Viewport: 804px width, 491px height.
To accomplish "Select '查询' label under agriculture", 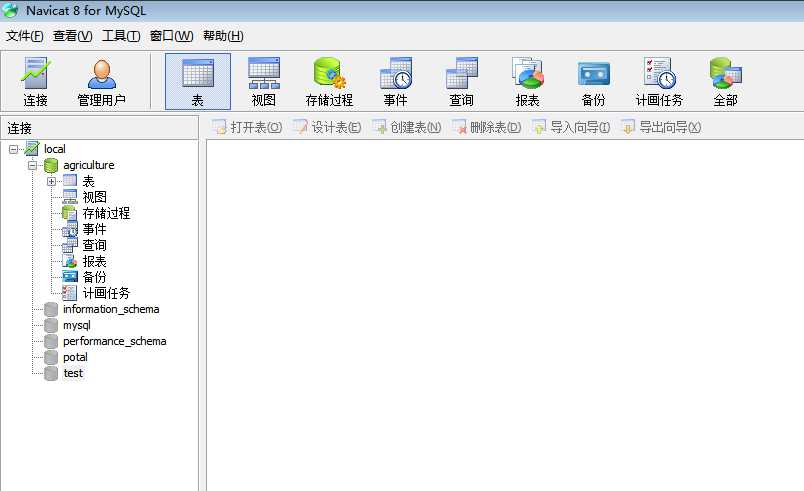I will point(94,245).
